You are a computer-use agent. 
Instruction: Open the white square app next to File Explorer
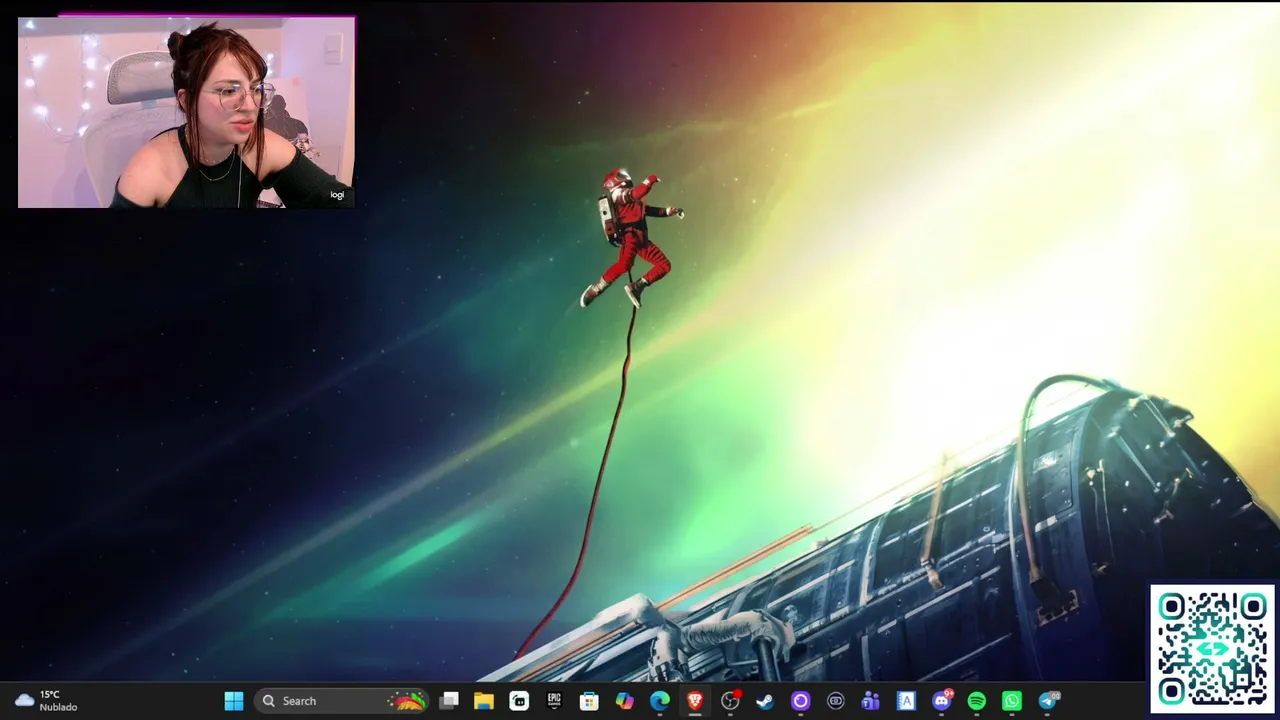519,701
